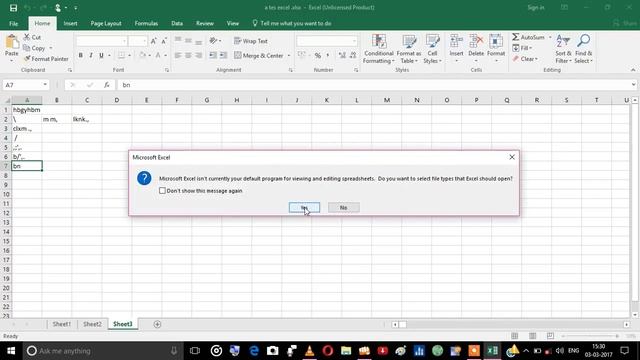Open the Sheet1 worksheet tab
The image size is (640, 360).
(x=61, y=324)
